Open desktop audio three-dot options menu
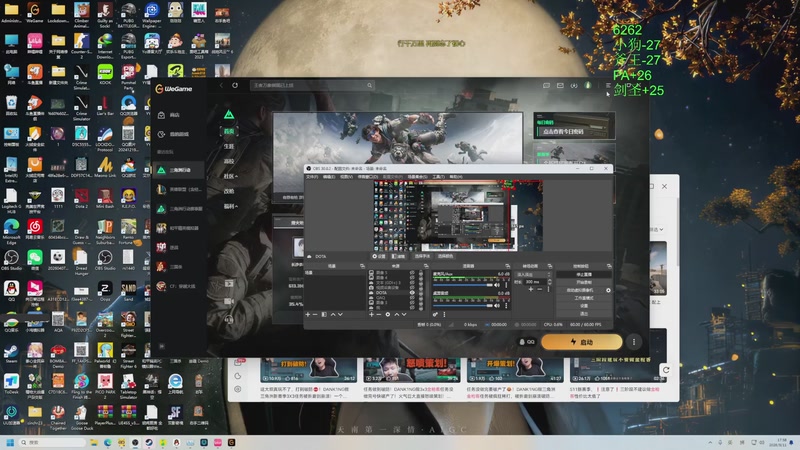 (x=506, y=306)
